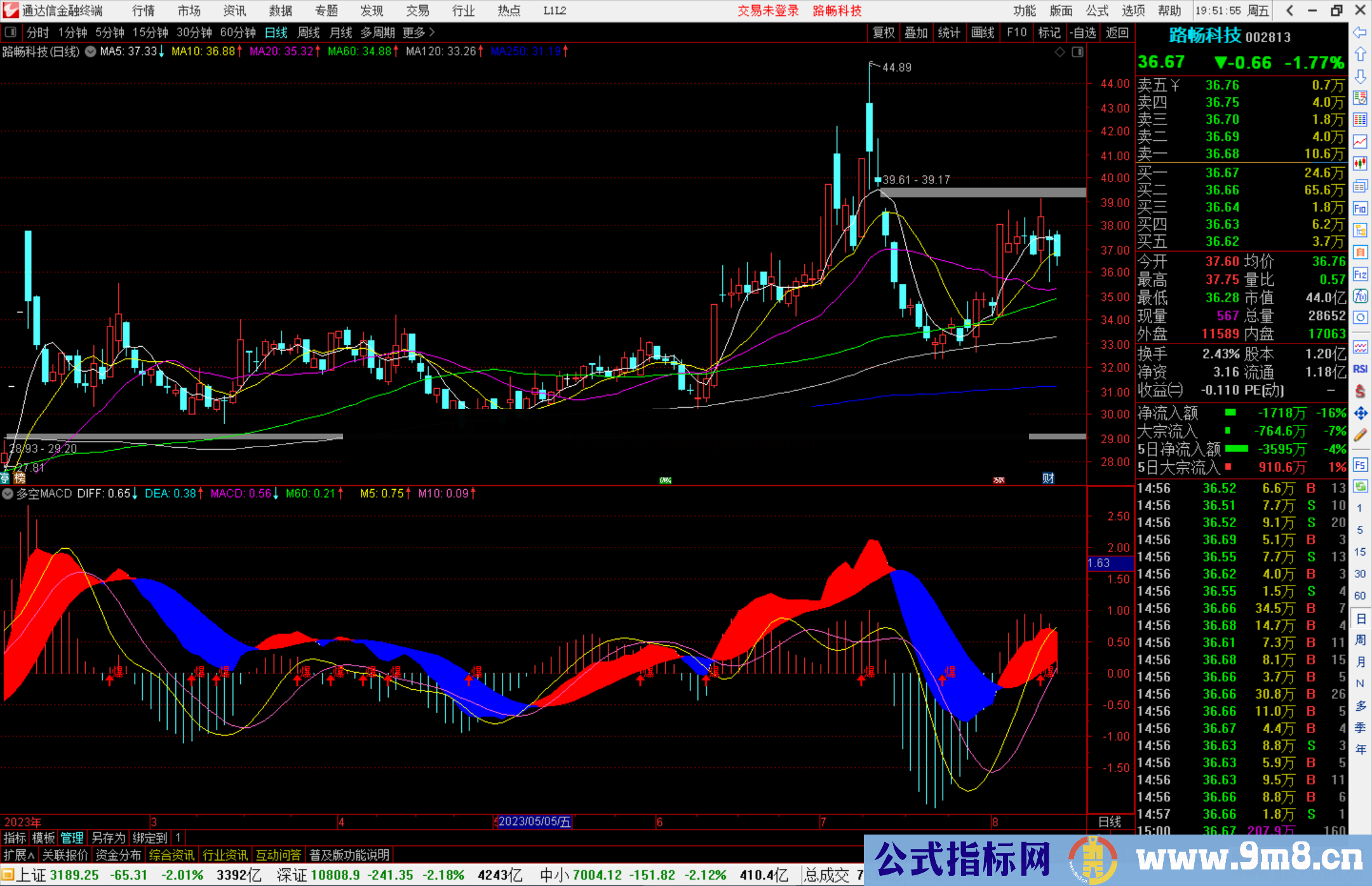Toggle 复权 price adjustment mode

[x=883, y=32]
